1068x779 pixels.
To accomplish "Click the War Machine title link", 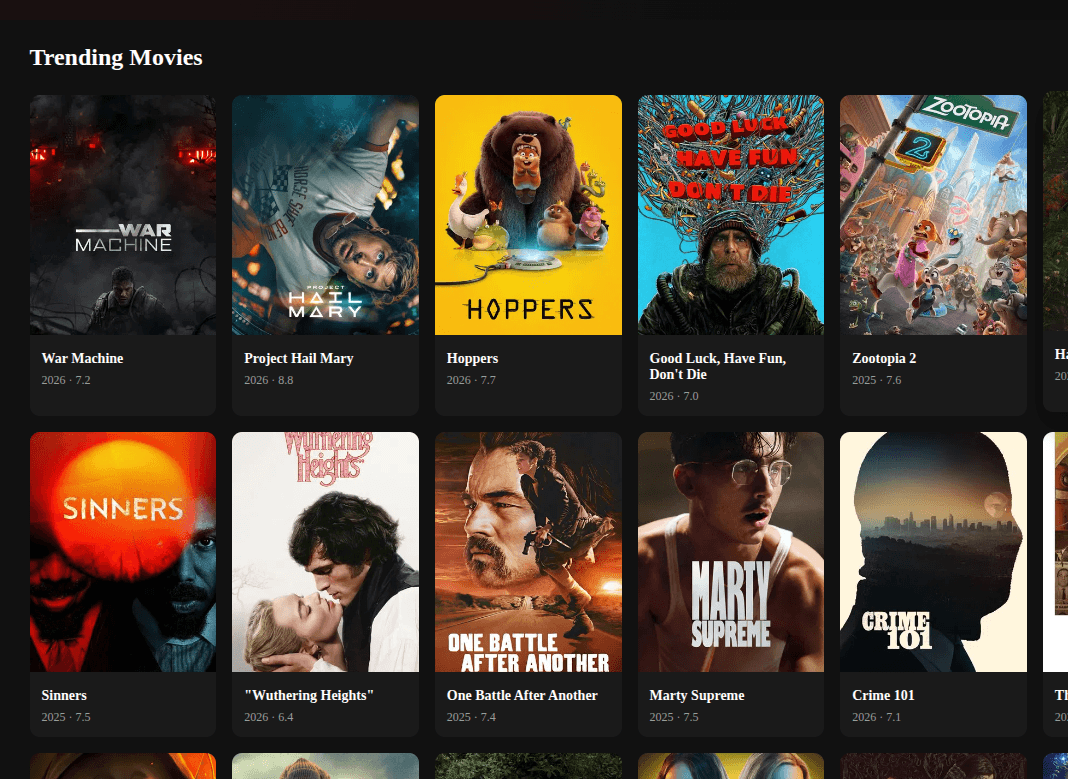I will point(83,358).
